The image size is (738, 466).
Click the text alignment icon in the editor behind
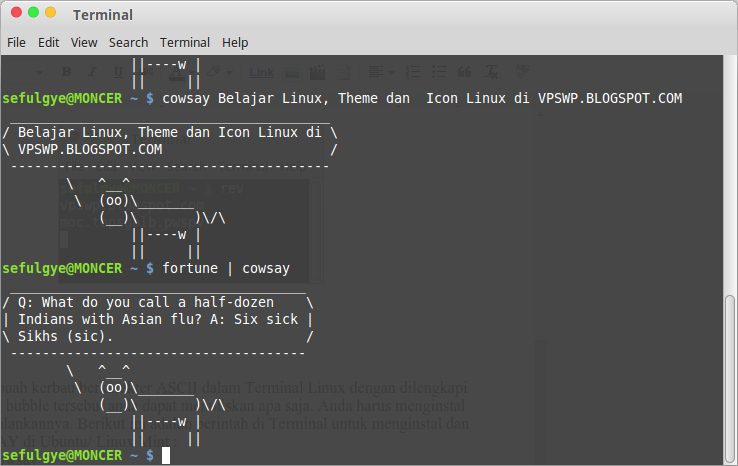375,72
